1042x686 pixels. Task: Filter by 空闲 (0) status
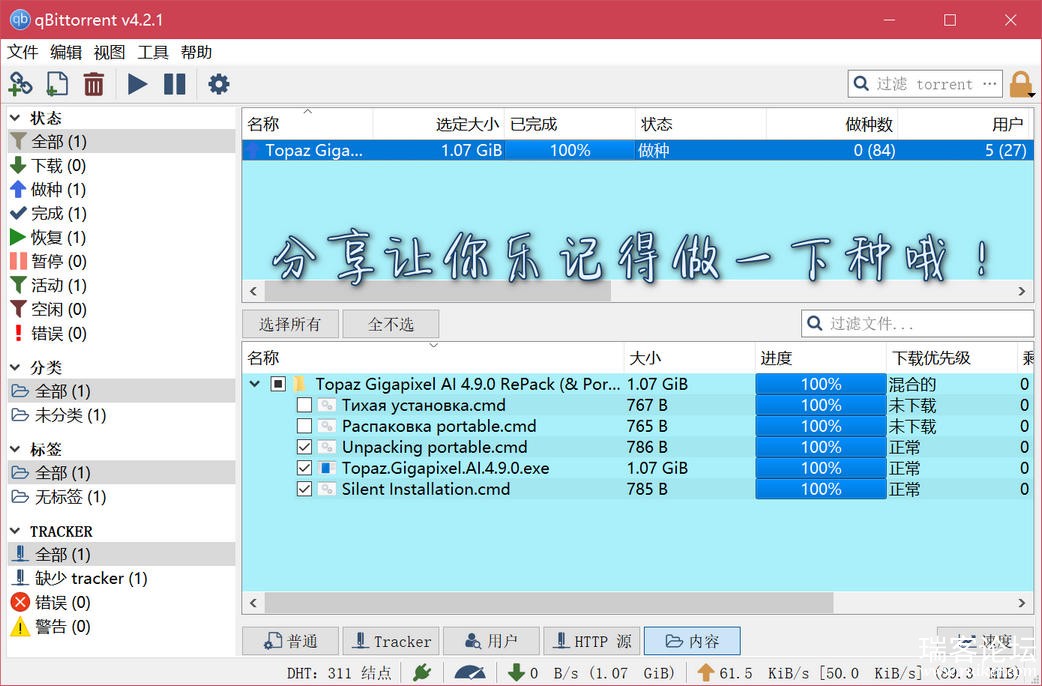tap(122, 309)
